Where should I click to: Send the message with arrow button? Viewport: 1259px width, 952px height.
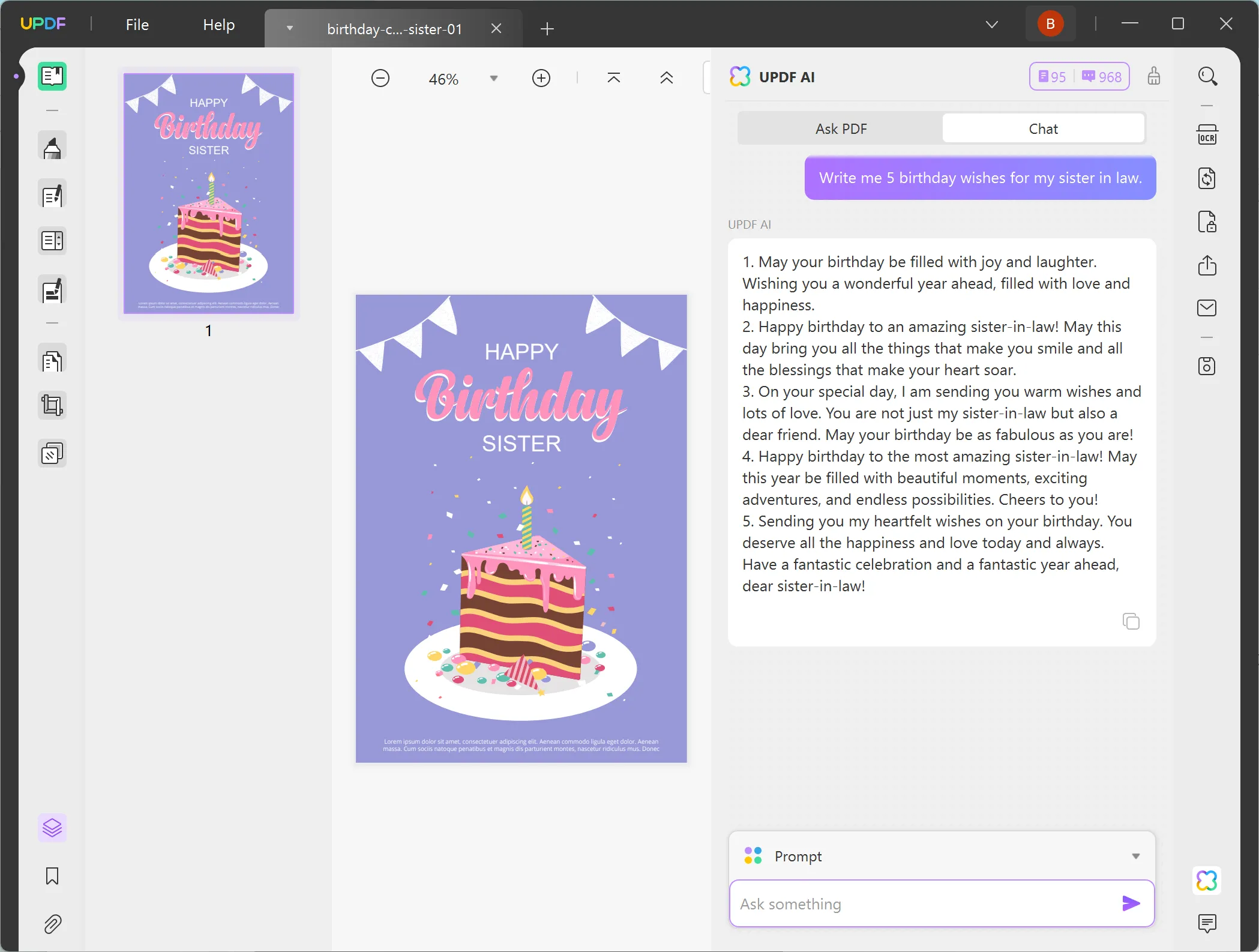point(1131,903)
